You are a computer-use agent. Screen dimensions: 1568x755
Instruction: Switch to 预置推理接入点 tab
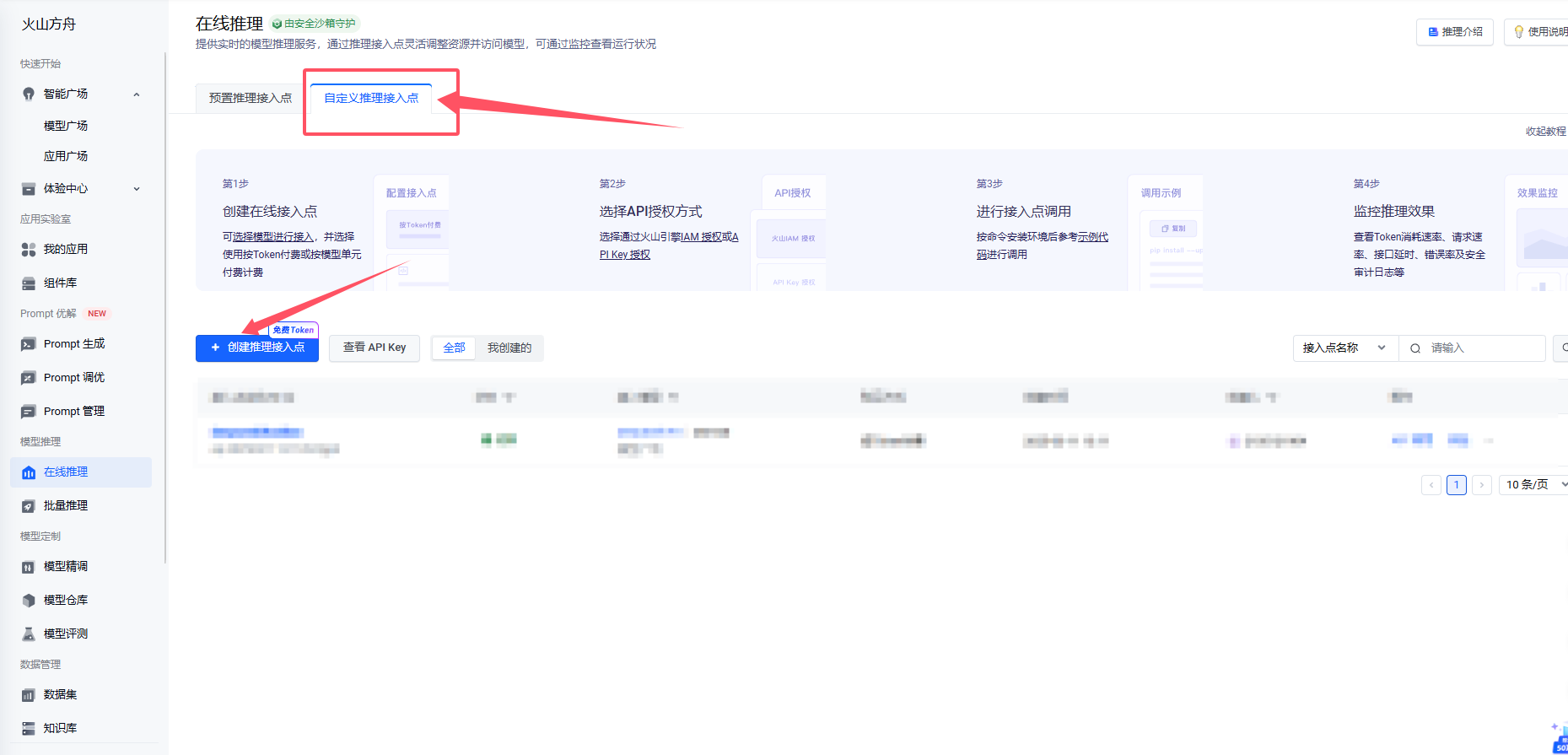251,98
